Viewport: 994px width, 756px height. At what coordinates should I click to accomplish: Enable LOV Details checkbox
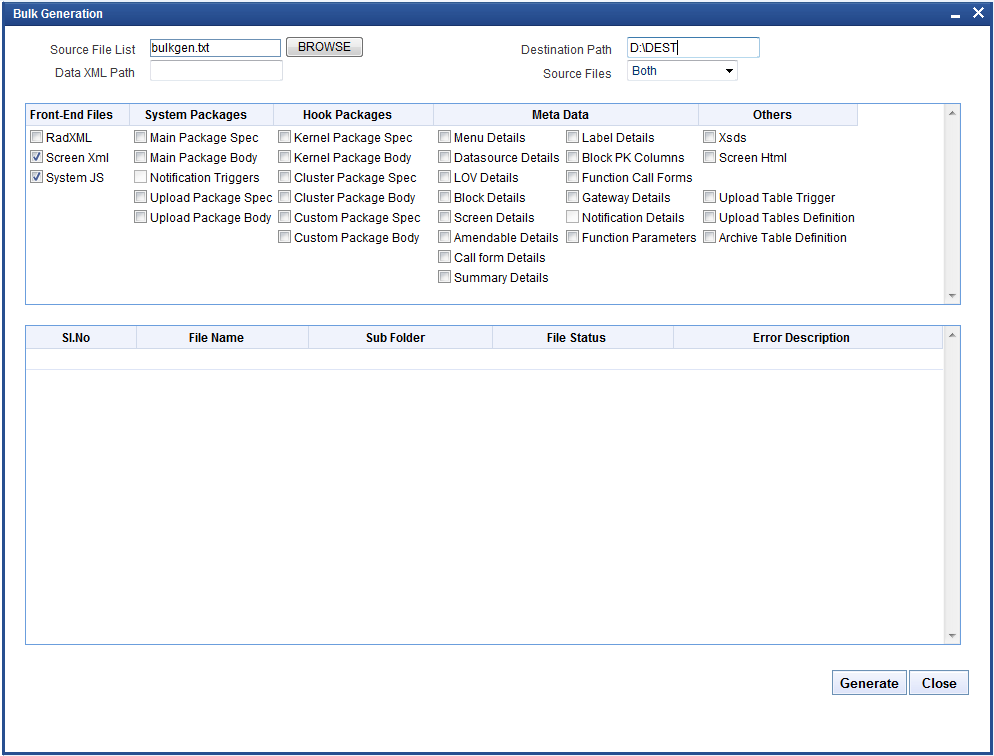pyautogui.click(x=444, y=177)
